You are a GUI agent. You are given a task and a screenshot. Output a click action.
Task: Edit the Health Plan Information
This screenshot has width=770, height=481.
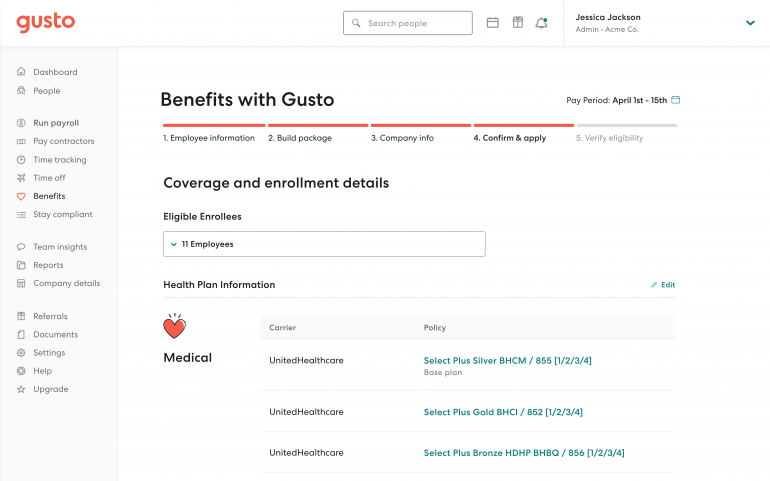point(663,285)
